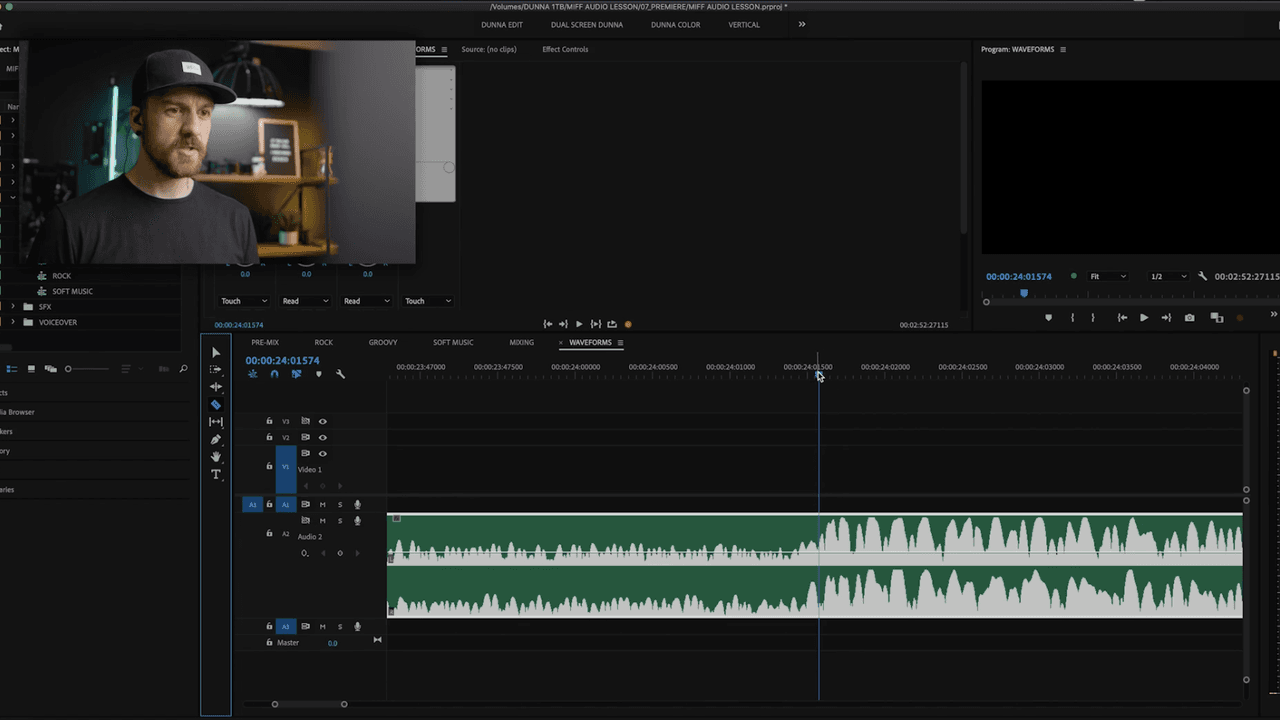The height and width of the screenshot is (720, 1280).
Task: Open the Effect Controls panel tab
Action: click(x=565, y=49)
